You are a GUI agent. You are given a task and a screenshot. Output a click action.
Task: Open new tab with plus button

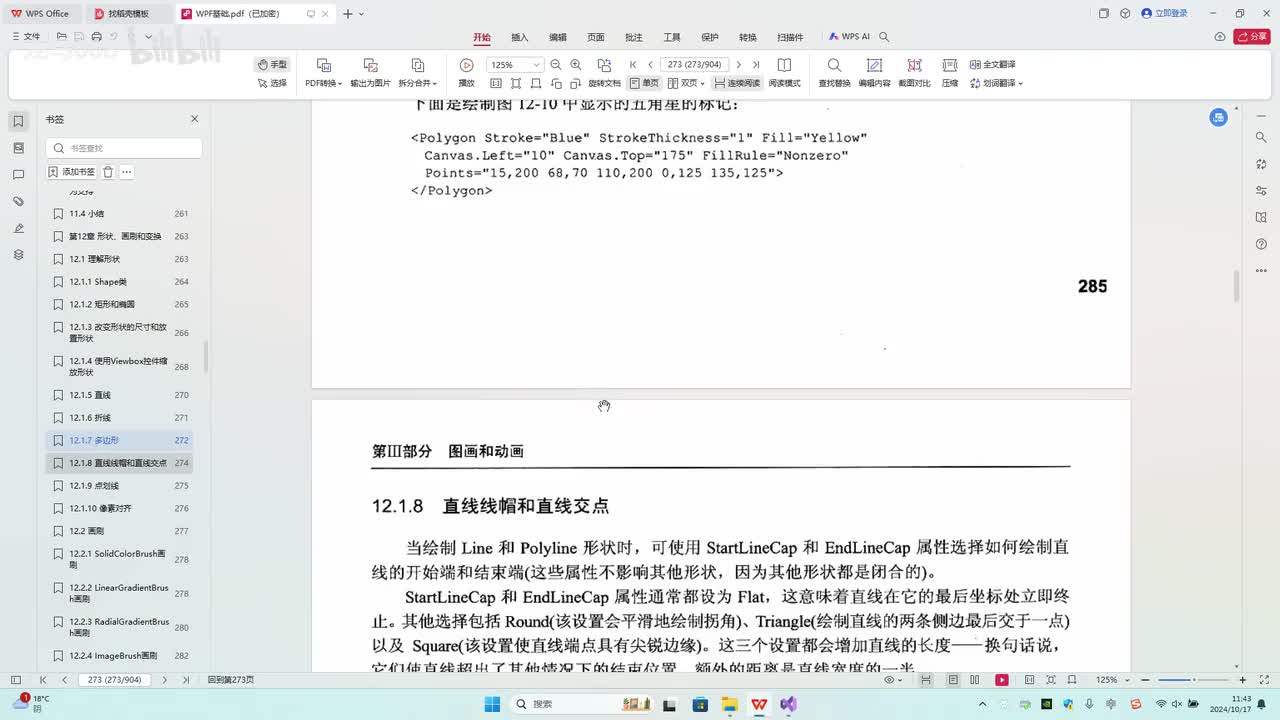[347, 14]
